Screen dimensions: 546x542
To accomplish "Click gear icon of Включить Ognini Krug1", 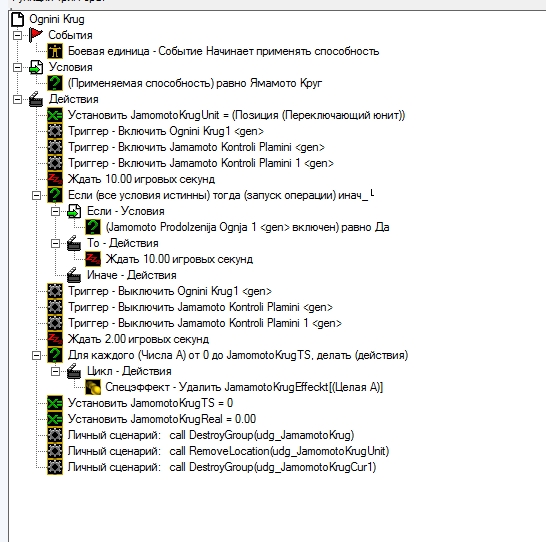I will point(55,131).
